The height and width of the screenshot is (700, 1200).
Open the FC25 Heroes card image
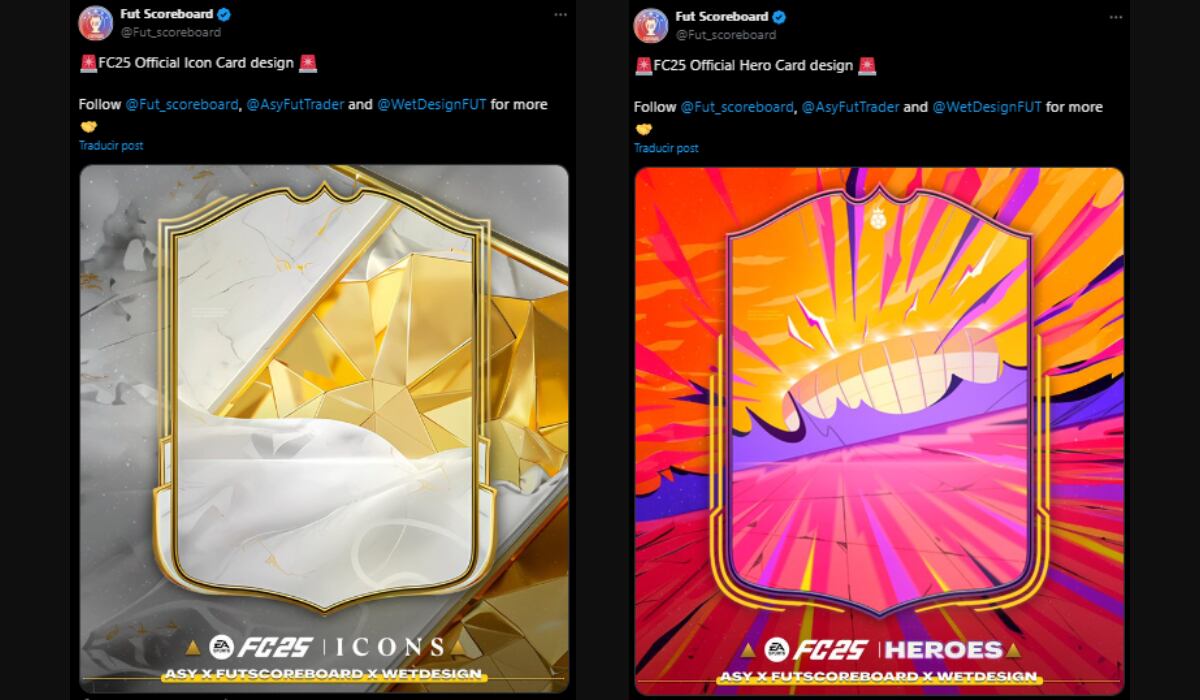[x=879, y=431]
